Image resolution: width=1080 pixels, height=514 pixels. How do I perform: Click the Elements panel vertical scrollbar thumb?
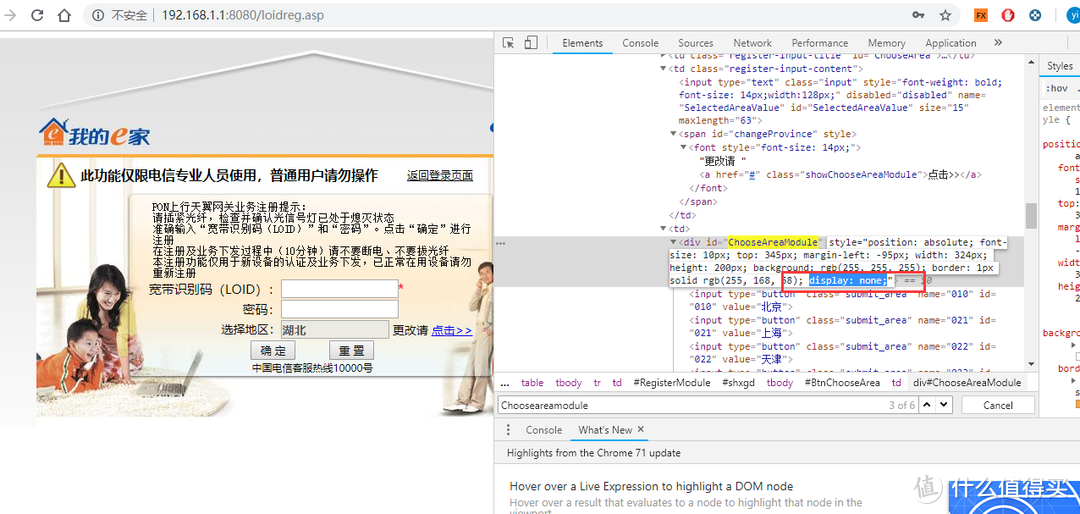[x=1030, y=216]
